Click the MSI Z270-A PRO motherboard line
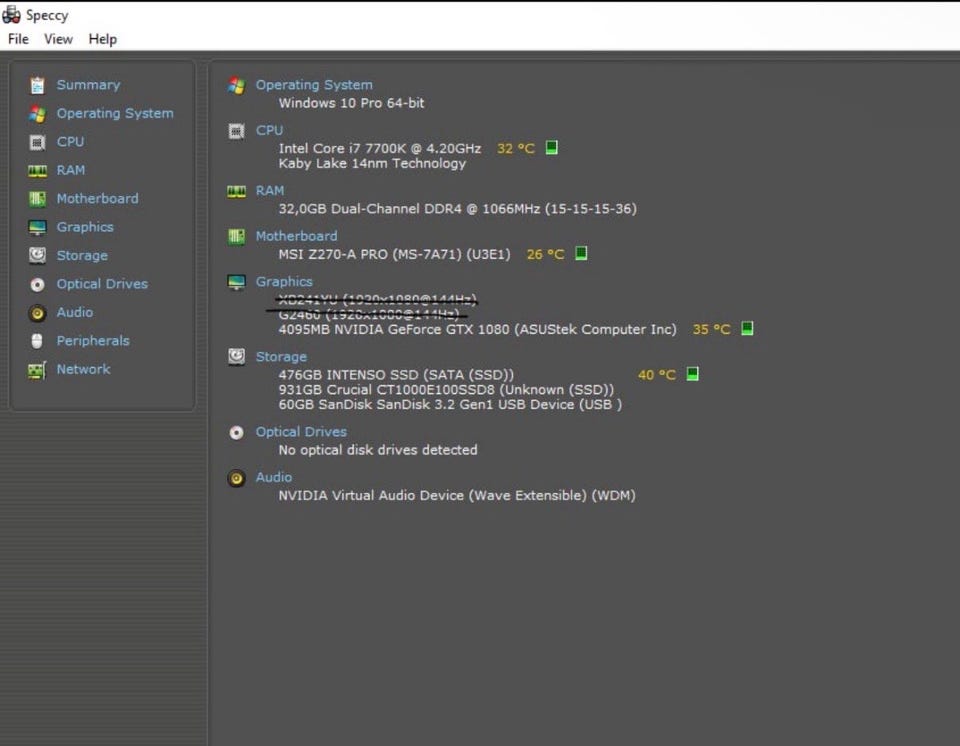The height and width of the screenshot is (746, 960). 394,254
